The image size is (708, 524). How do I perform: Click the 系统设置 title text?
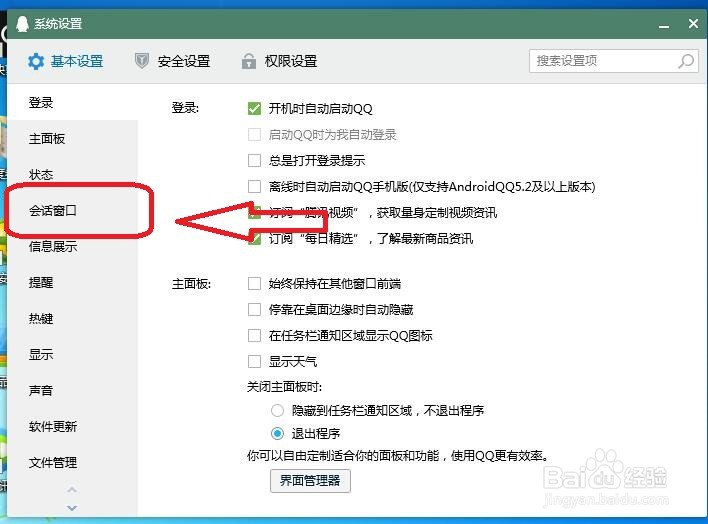point(58,24)
